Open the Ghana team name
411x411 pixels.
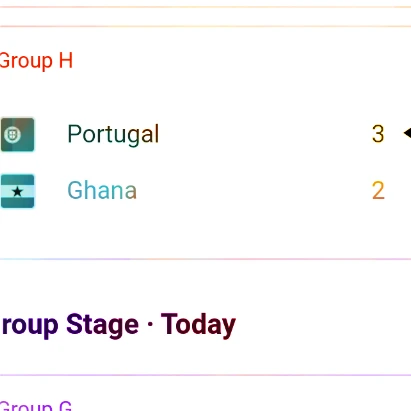coord(102,190)
